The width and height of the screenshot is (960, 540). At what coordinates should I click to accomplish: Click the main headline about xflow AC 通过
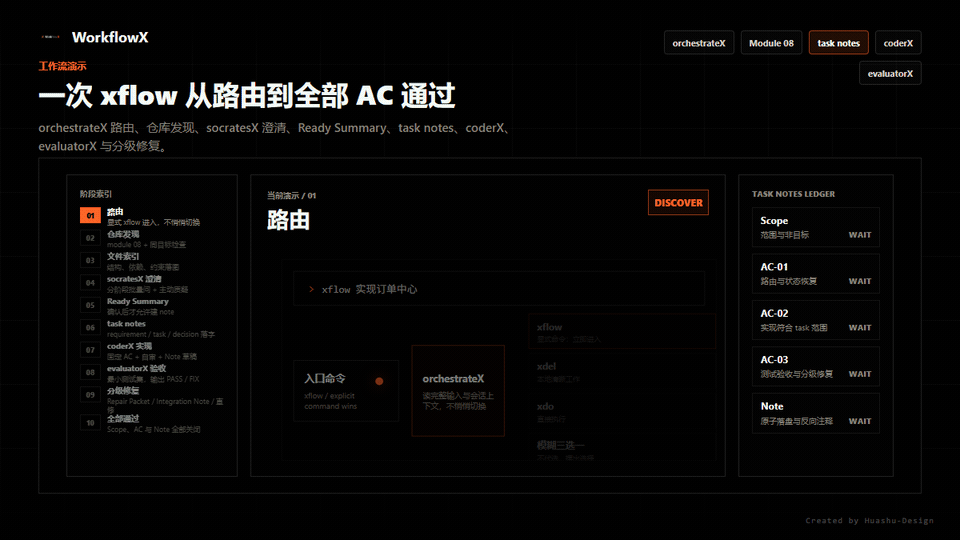[247, 96]
